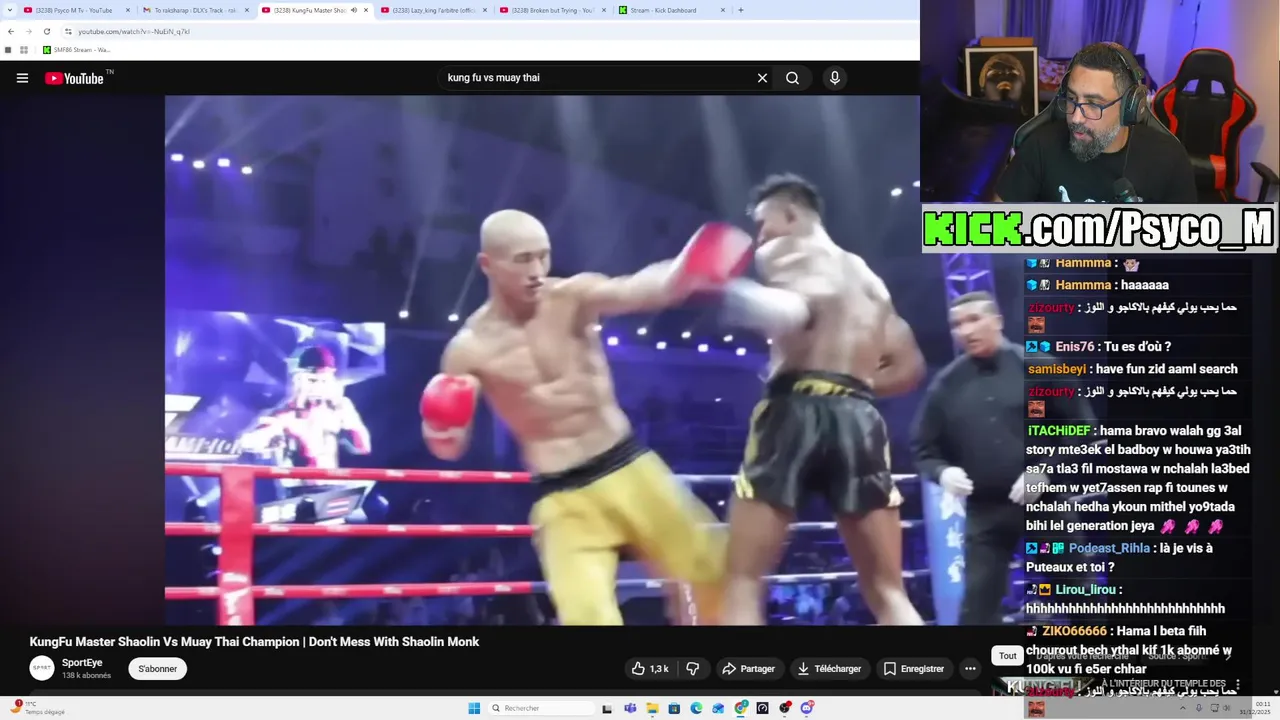The width and height of the screenshot is (1280, 720).
Task: Open Task View from the taskbar
Action: tap(607, 708)
